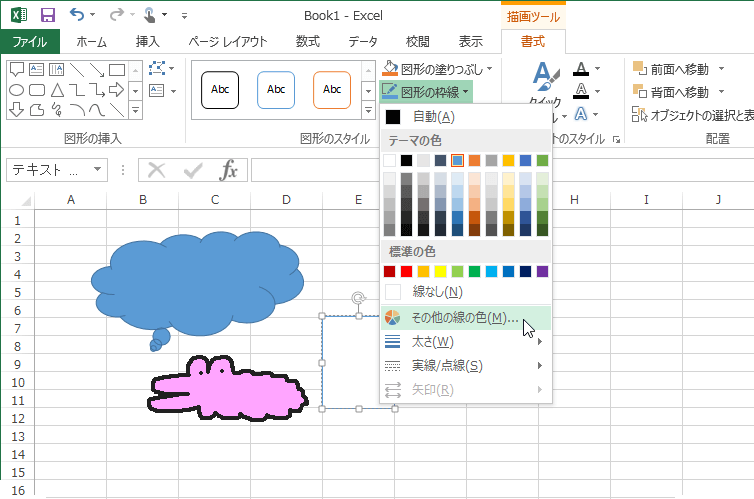Select the gold theme color swatch
Image resolution: width=754 pixels, height=499 pixels.
[x=508, y=161]
